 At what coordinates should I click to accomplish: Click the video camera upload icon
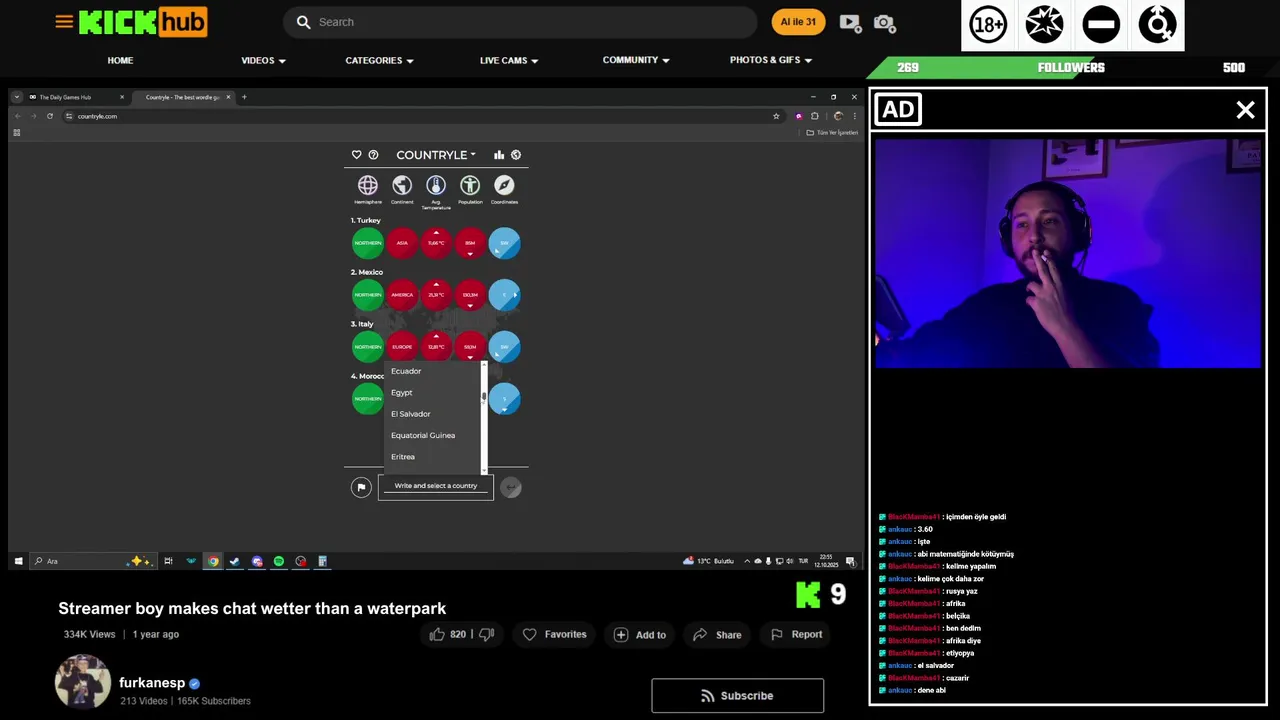pos(850,22)
